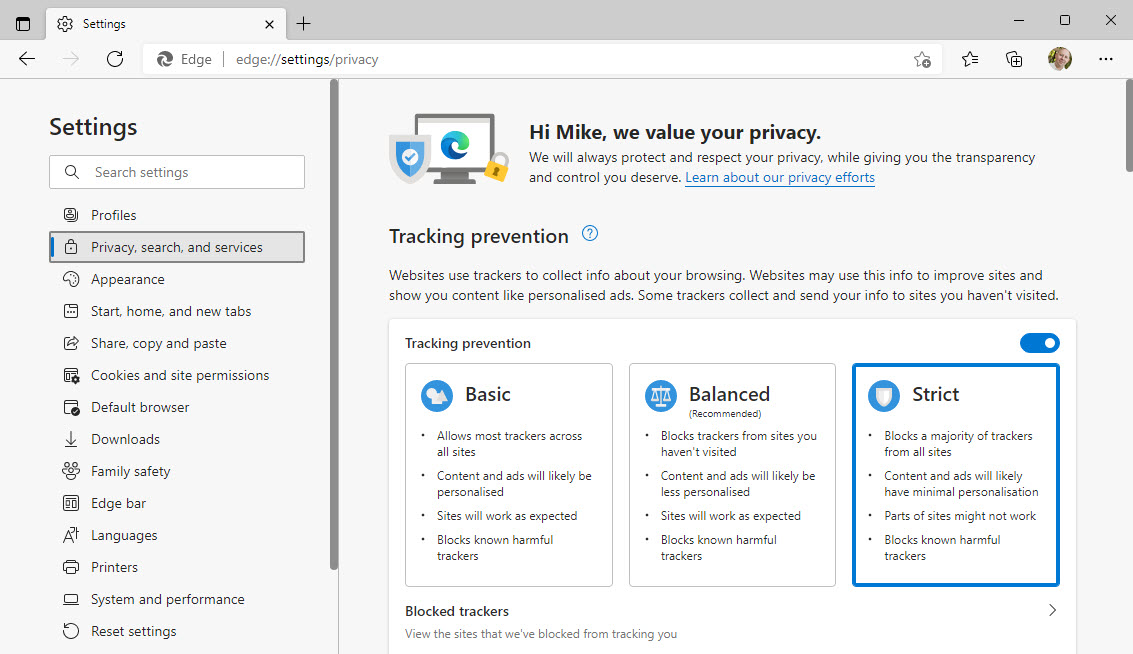
Task: Select the Balanced tracking prevention option
Action: coord(732,474)
